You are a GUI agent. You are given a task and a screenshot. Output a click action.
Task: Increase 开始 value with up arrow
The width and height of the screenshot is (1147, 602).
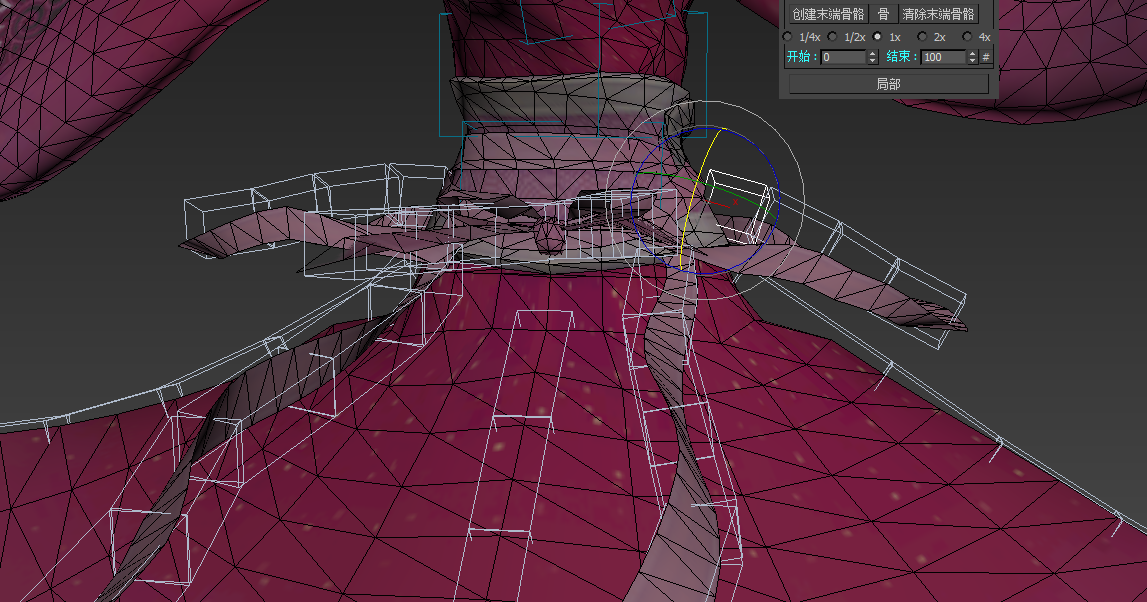click(872, 54)
